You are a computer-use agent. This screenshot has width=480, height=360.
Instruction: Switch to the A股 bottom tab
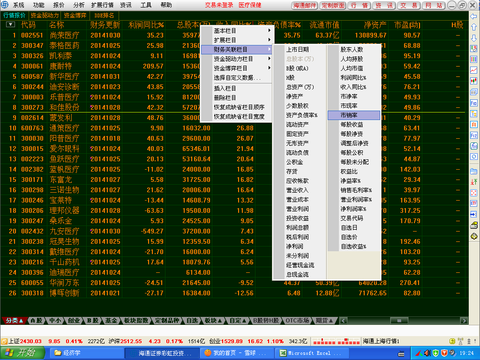click(37, 320)
